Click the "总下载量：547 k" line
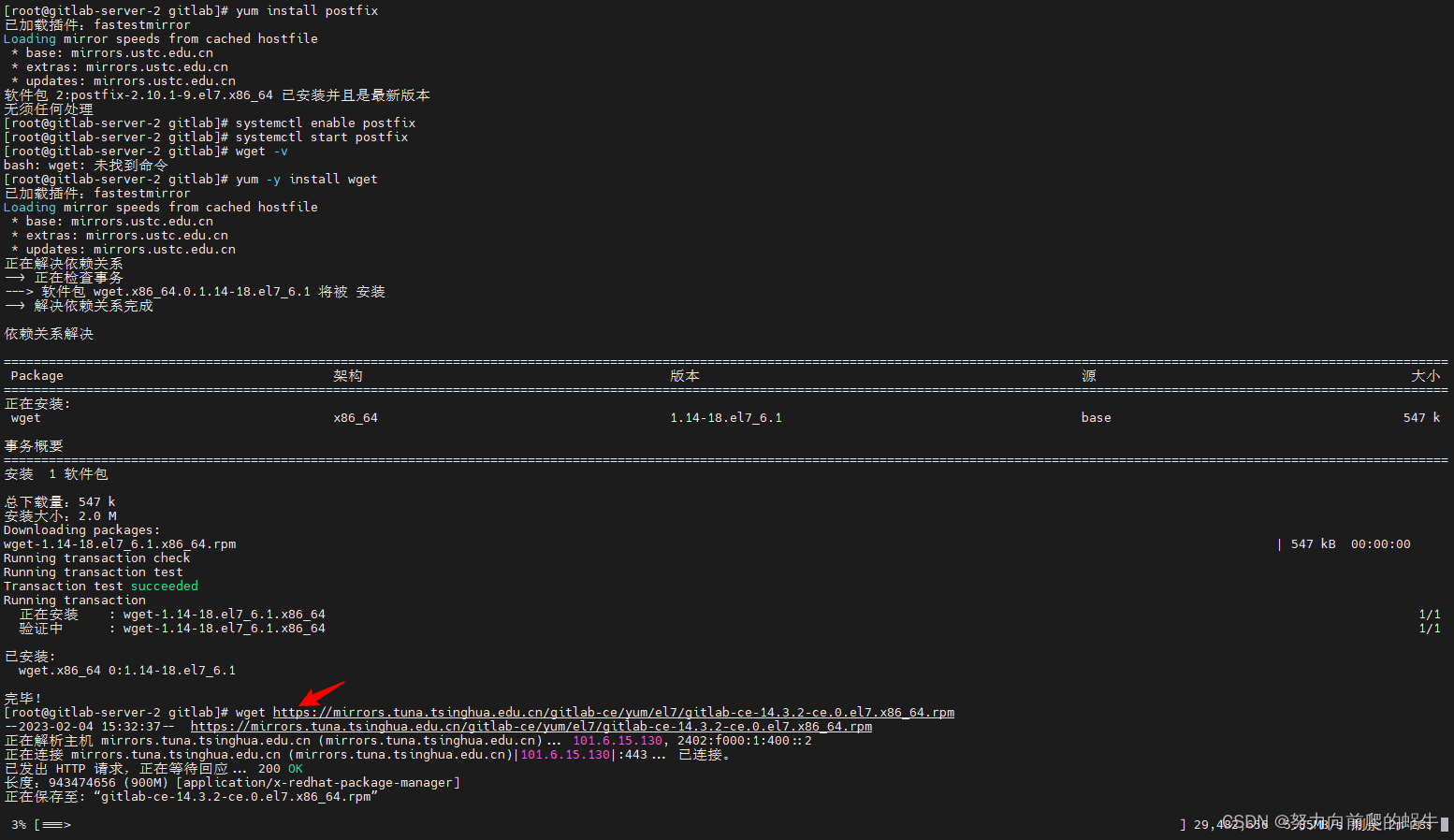Image resolution: width=1454 pixels, height=840 pixels. (60, 502)
